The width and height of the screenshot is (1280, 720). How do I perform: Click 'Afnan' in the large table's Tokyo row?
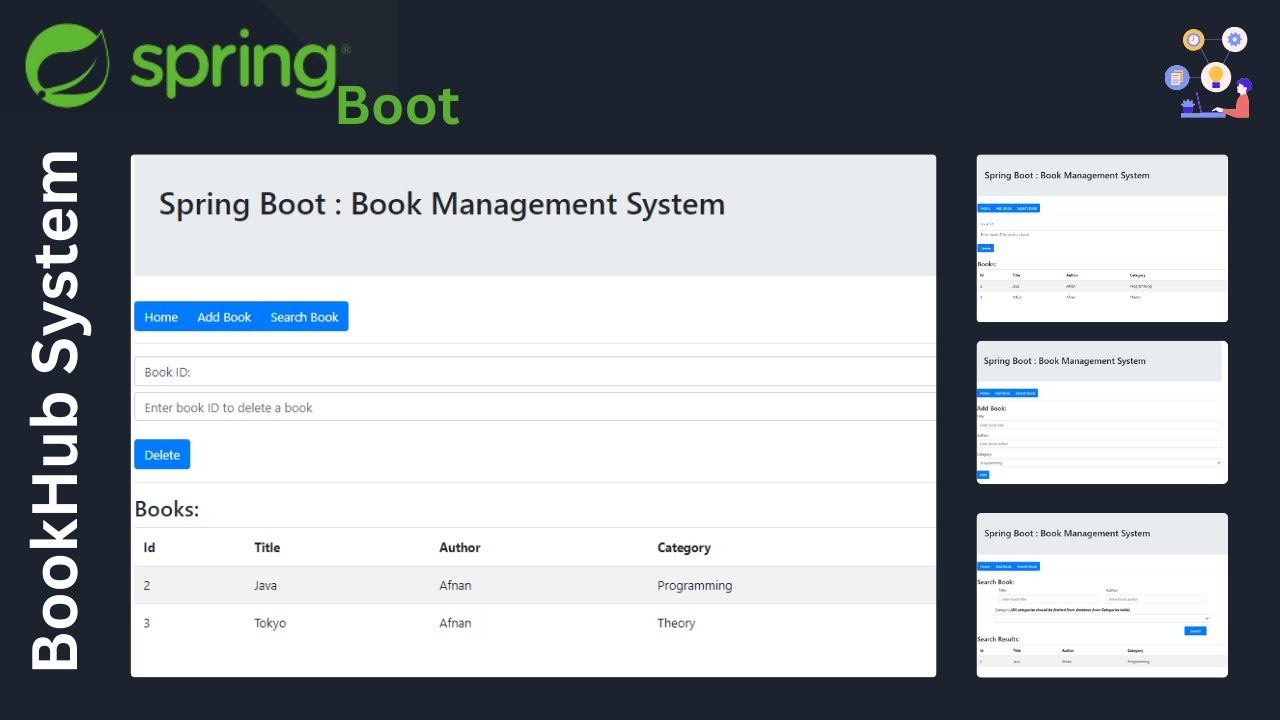click(455, 623)
